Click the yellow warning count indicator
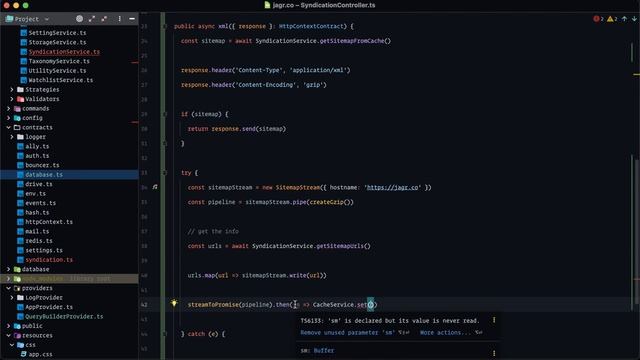 point(612,19)
